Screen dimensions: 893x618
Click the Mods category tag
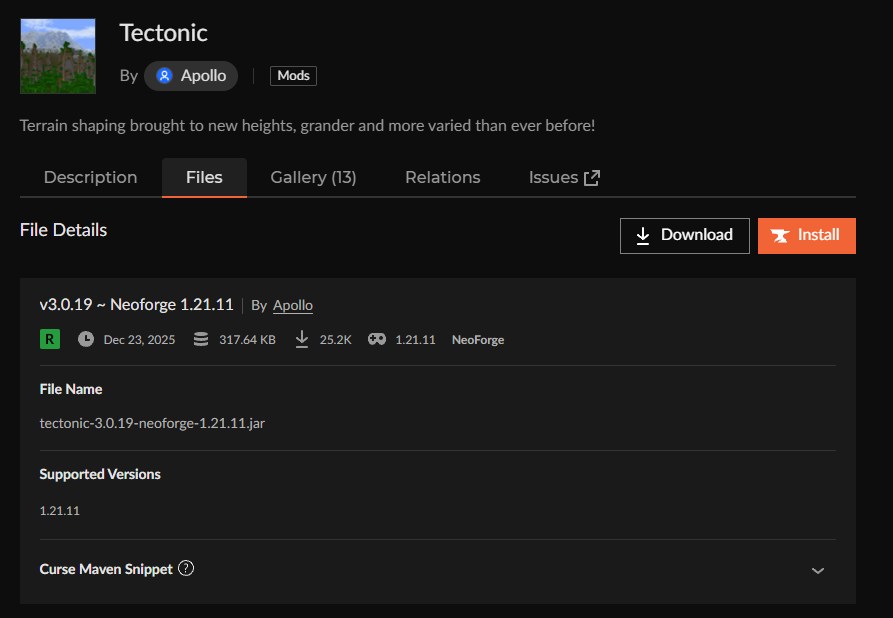pyautogui.click(x=293, y=76)
